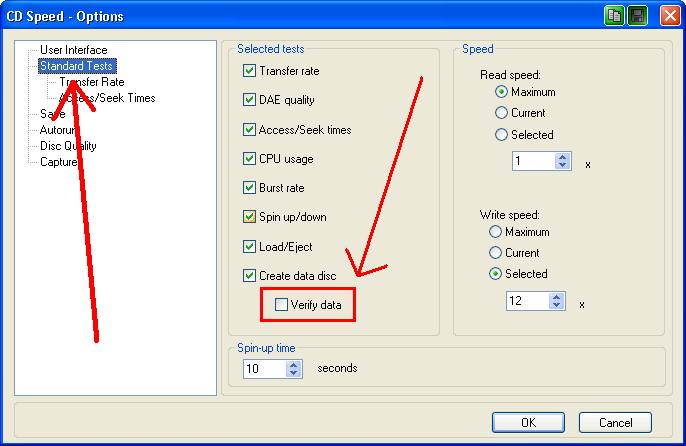Open User Interface options in tree
This screenshot has width=686, height=446.
pos(73,50)
